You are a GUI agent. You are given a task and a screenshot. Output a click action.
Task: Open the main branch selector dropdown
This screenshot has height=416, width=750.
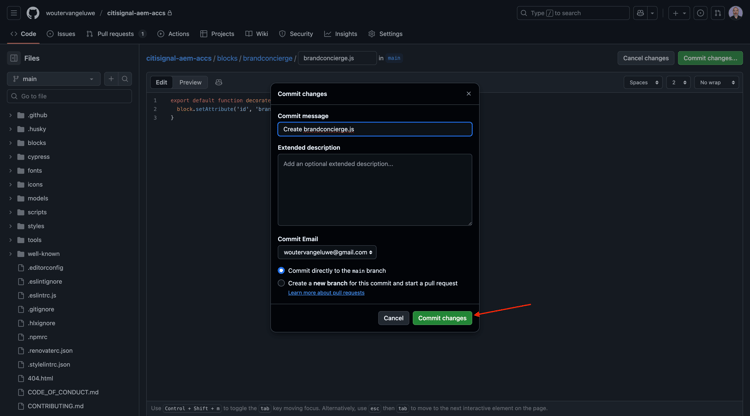[x=54, y=79]
